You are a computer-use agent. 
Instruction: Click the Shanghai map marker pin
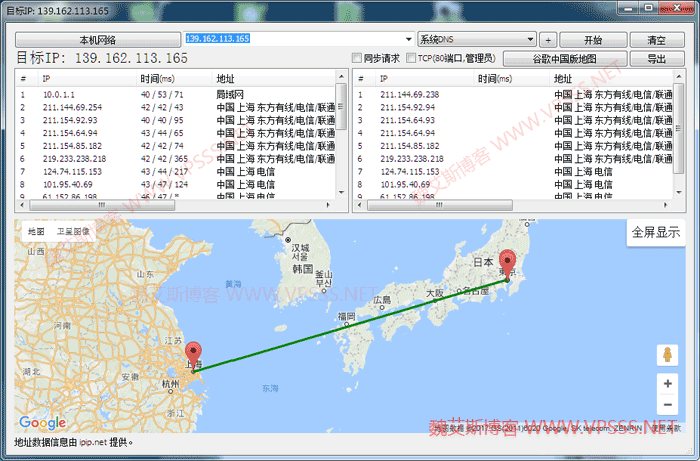pyautogui.click(x=193, y=356)
